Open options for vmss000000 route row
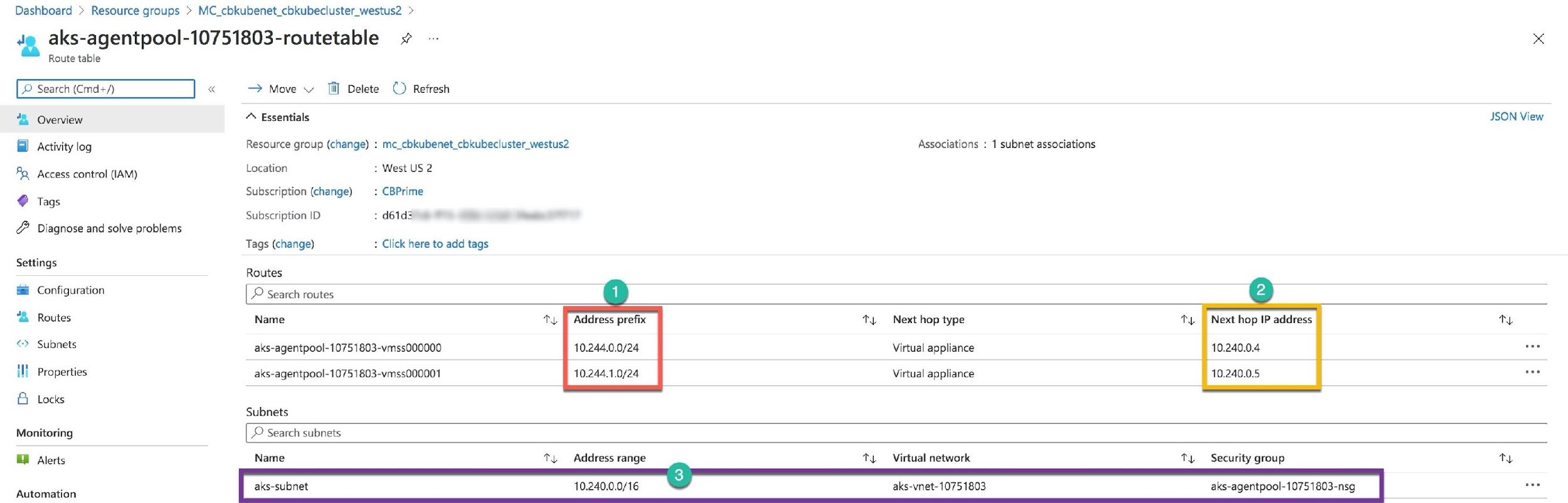1568x503 pixels. (x=1532, y=346)
